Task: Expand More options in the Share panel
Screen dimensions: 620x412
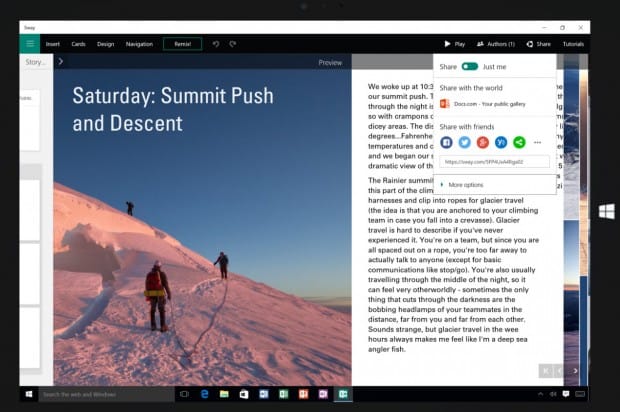Action: click(462, 185)
